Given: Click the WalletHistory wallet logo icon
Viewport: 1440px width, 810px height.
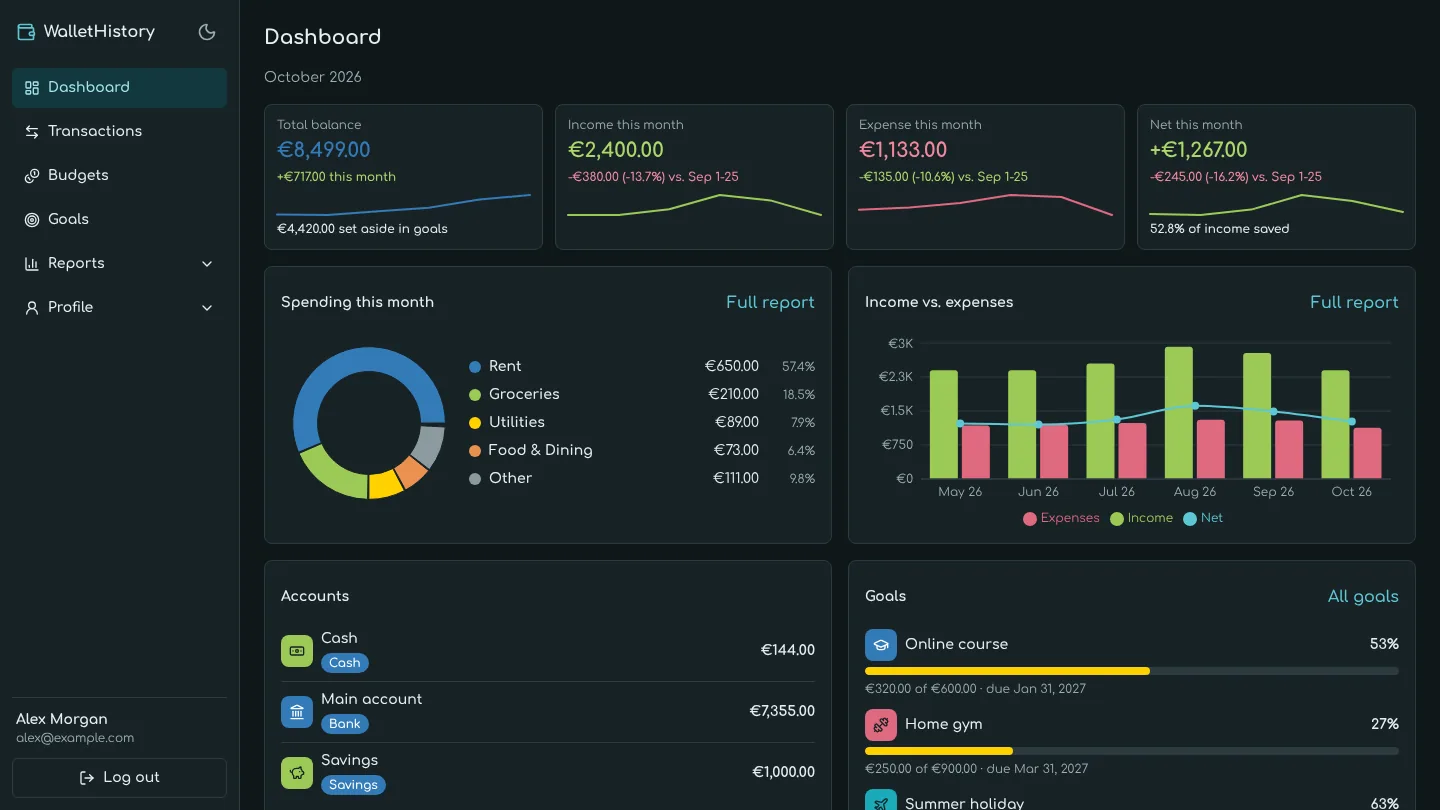Looking at the screenshot, I should (x=26, y=32).
